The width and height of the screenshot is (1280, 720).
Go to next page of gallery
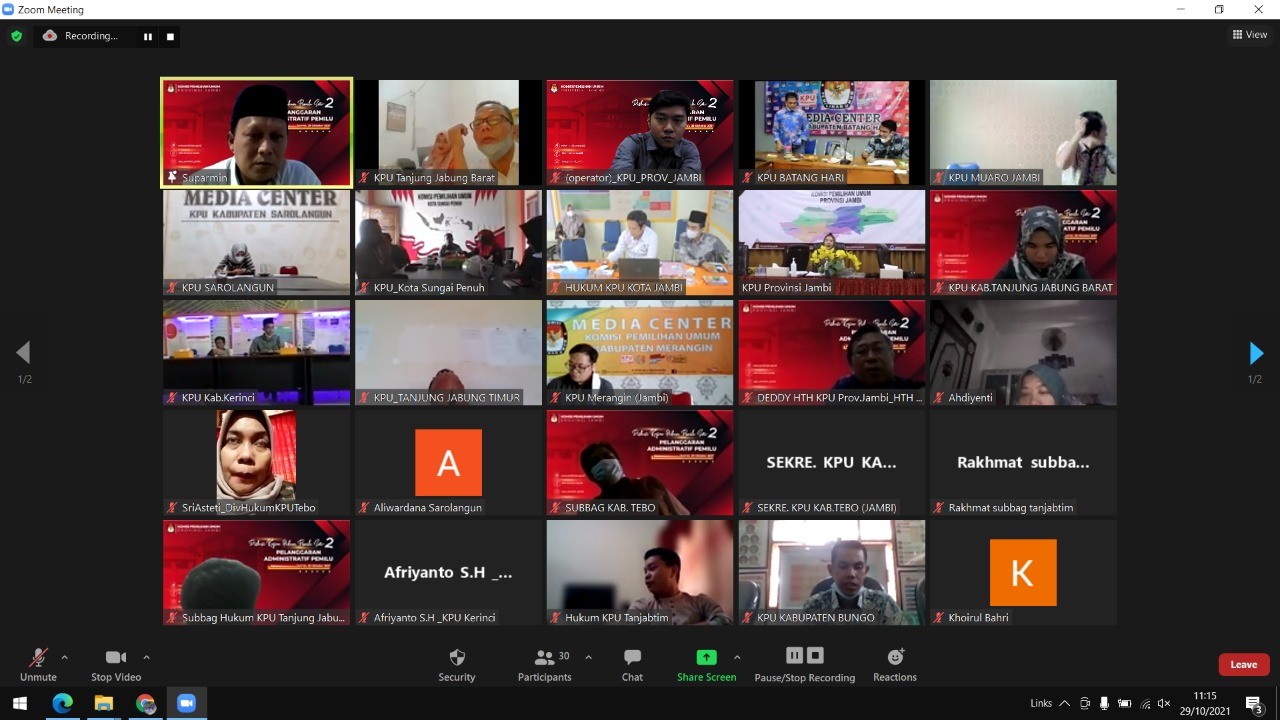point(1256,353)
